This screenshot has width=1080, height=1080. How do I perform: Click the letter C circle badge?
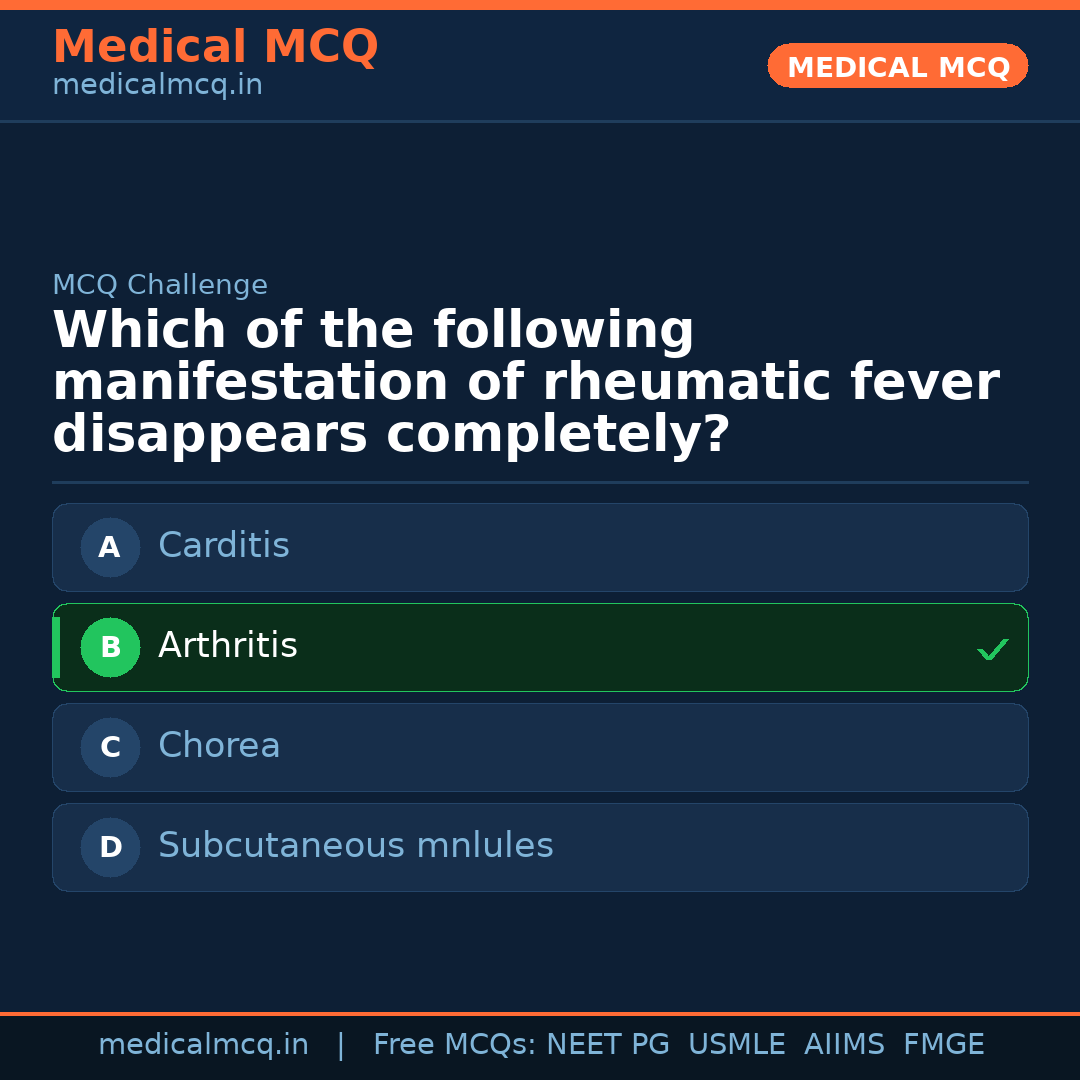point(110,747)
